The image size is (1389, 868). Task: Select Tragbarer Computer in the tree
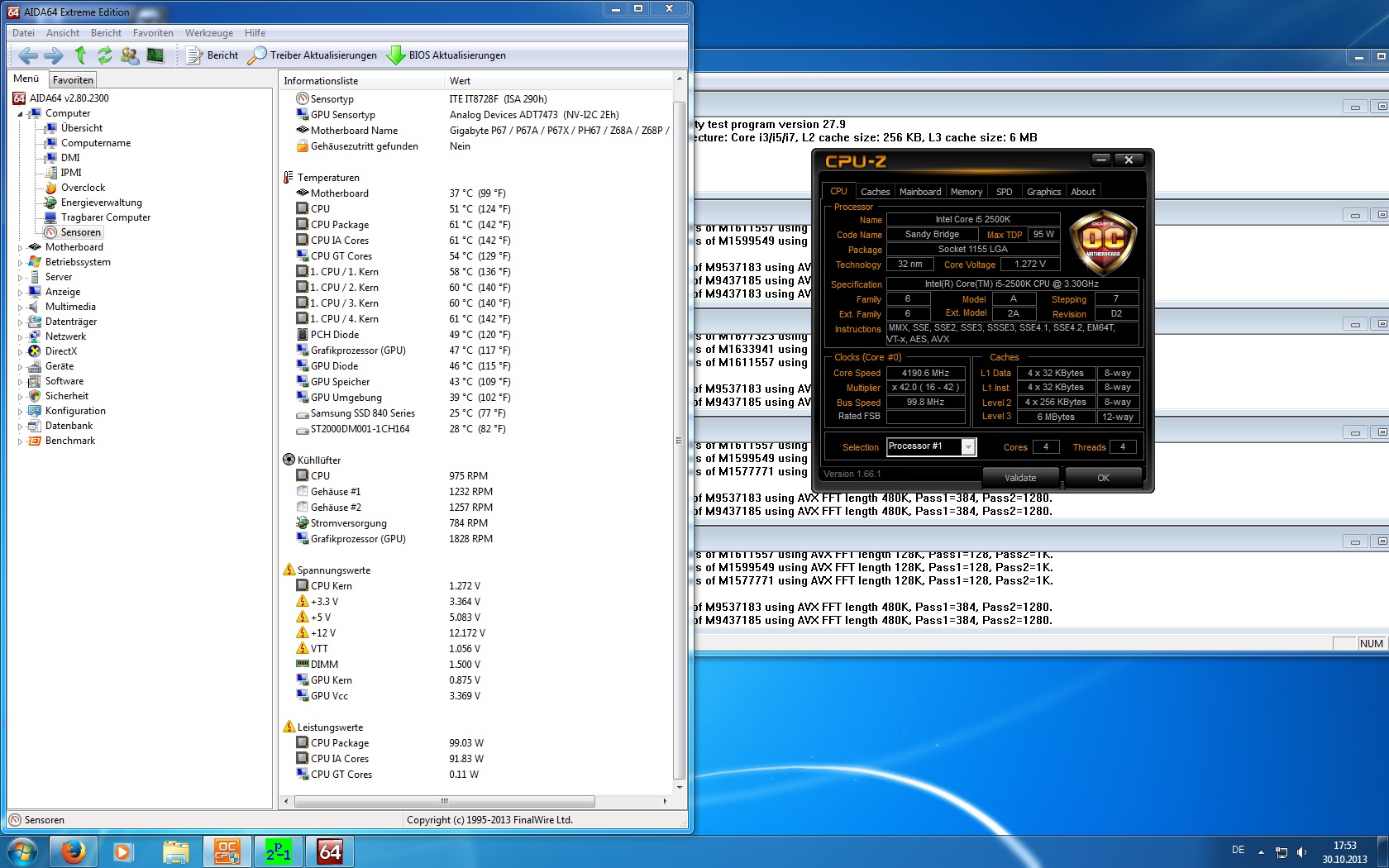[x=98, y=217]
